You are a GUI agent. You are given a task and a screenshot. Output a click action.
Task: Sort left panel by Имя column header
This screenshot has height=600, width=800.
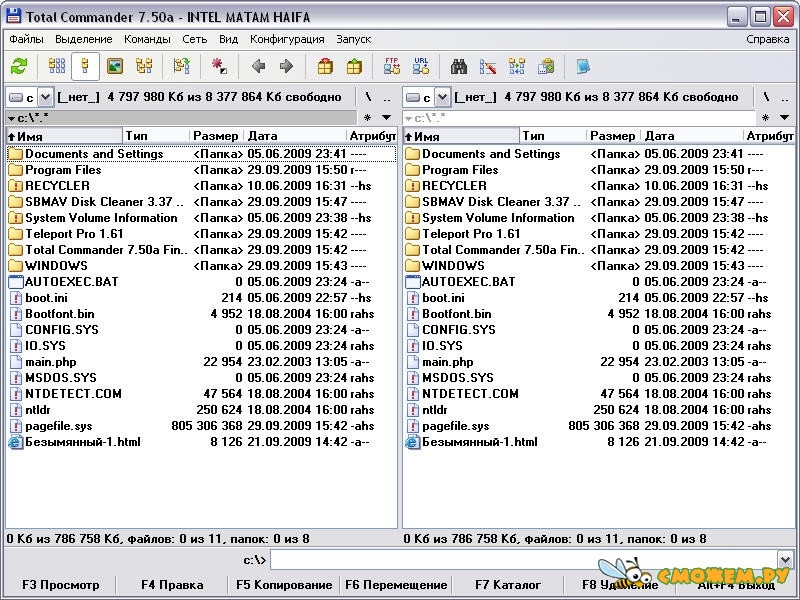tap(64, 136)
